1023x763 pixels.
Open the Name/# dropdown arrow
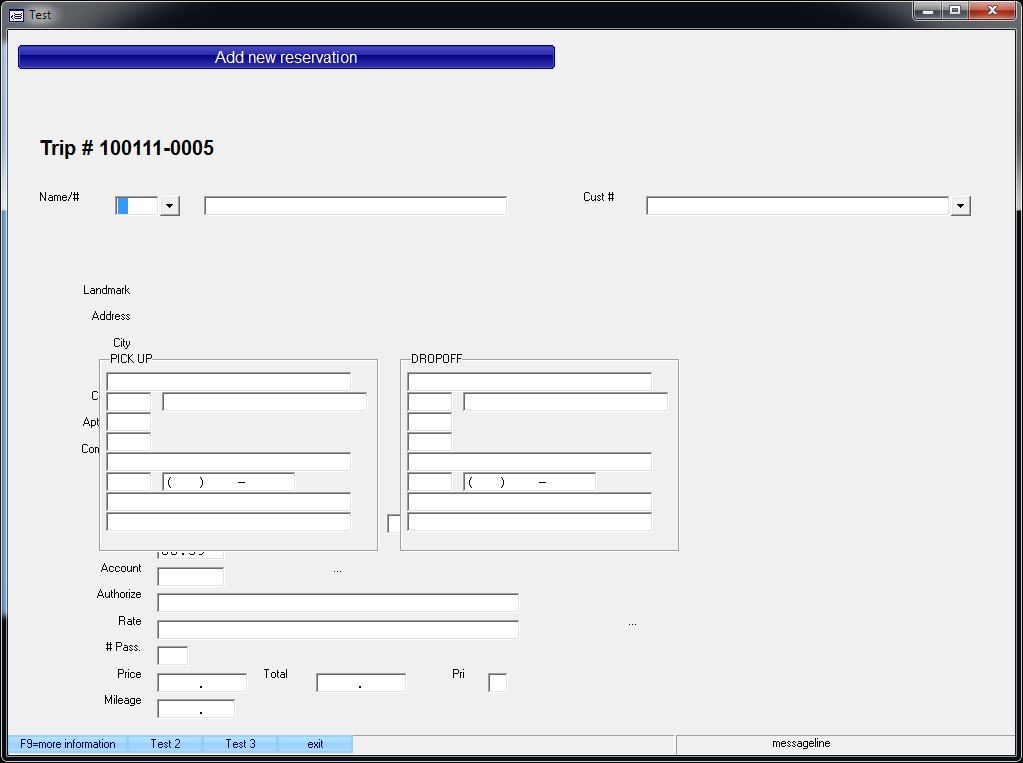tap(169, 206)
